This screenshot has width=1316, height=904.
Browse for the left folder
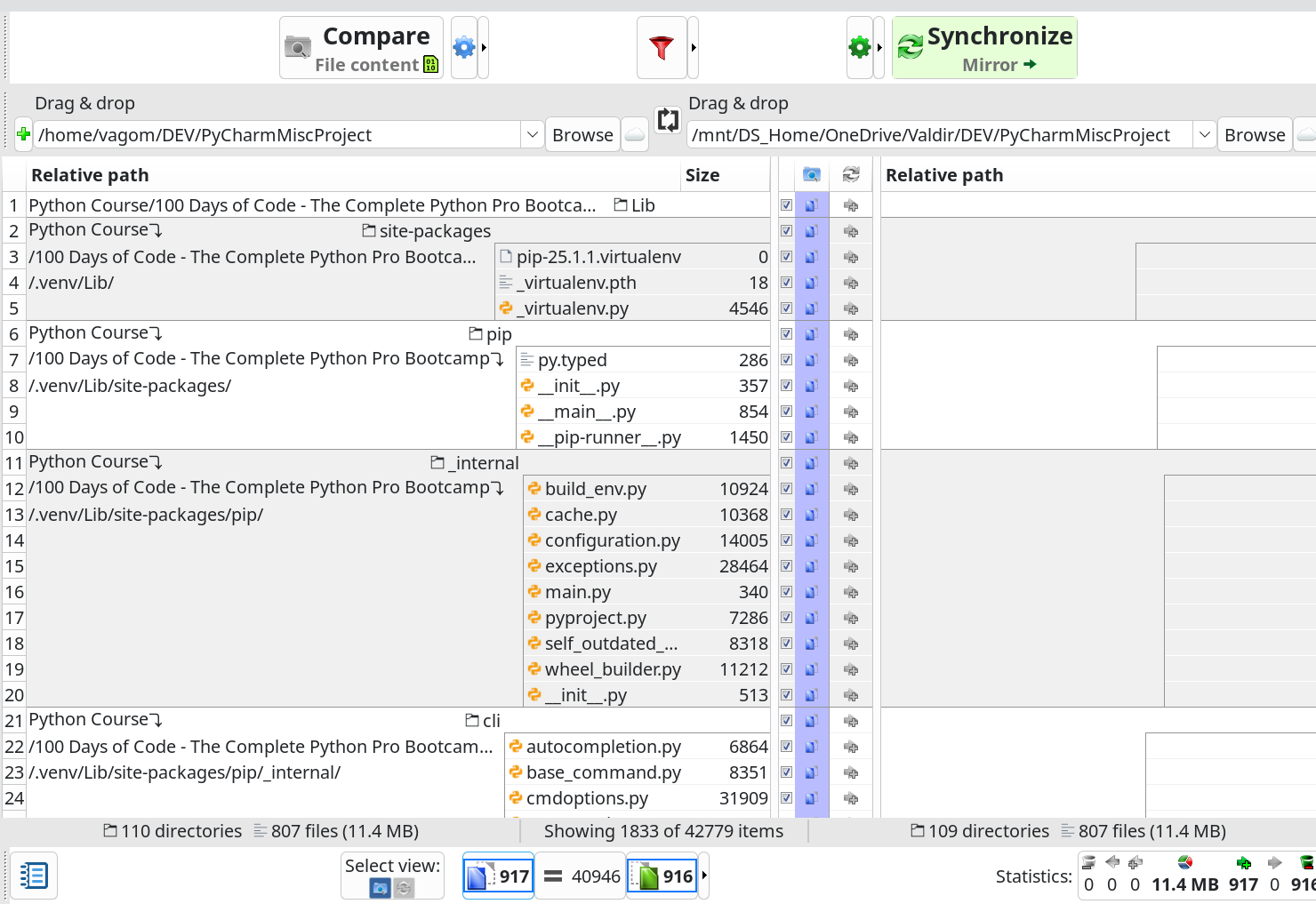582,135
